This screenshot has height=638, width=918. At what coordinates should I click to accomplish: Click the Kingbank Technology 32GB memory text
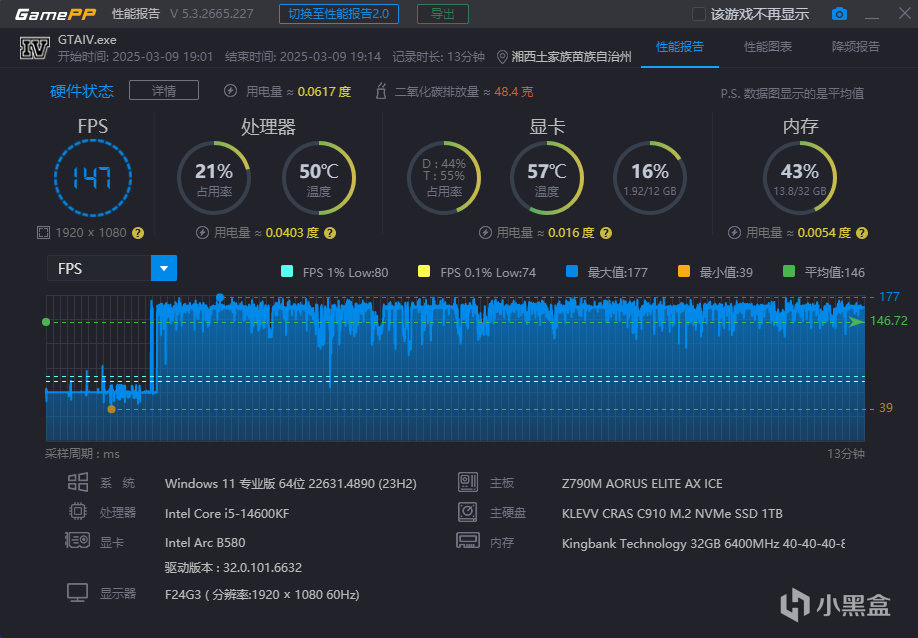click(x=703, y=543)
